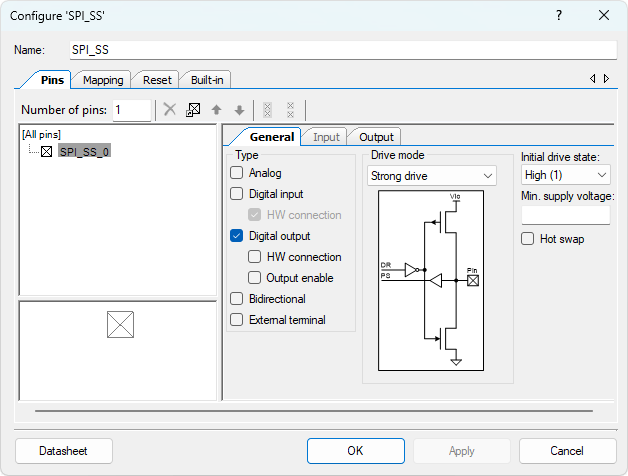The height and width of the screenshot is (476, 628).
Task: Enable the Analog checkbox
Action: (x=237, y=173)
